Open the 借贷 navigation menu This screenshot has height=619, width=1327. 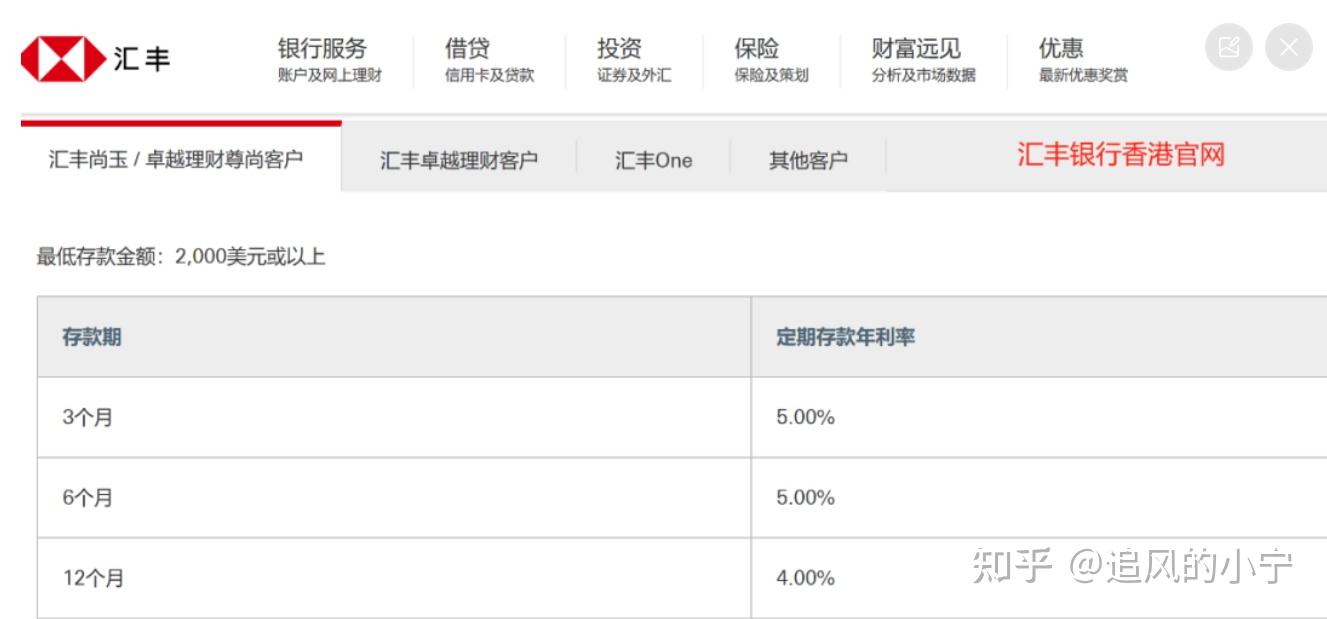tap(466, 48)
